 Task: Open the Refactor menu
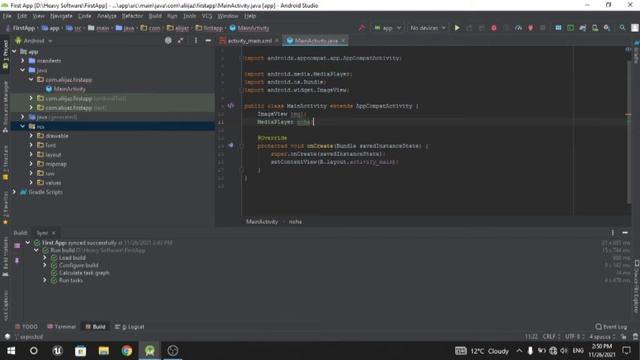(132, 16)
